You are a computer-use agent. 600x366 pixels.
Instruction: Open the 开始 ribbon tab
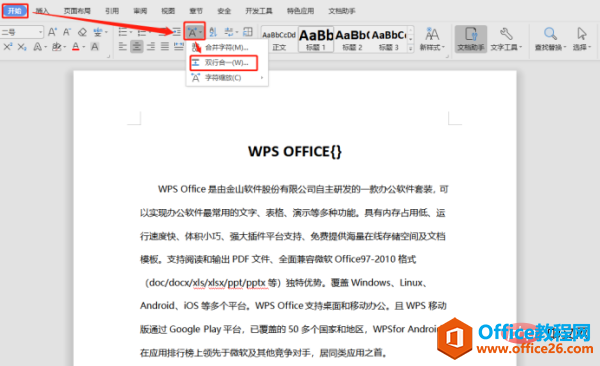click(15, 11)
